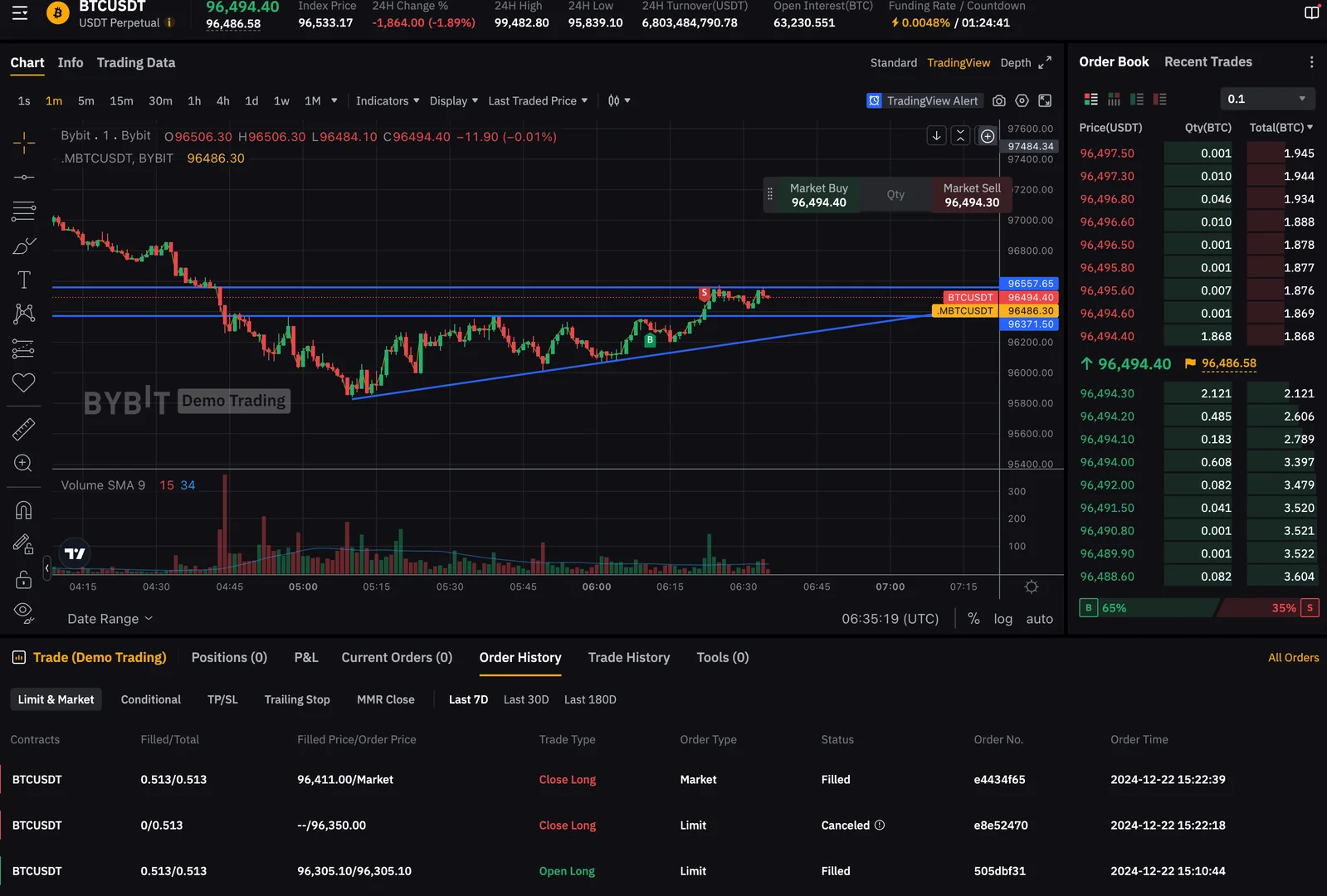
Task: Switch to Depth chart view
Action: click(1016, 62)
